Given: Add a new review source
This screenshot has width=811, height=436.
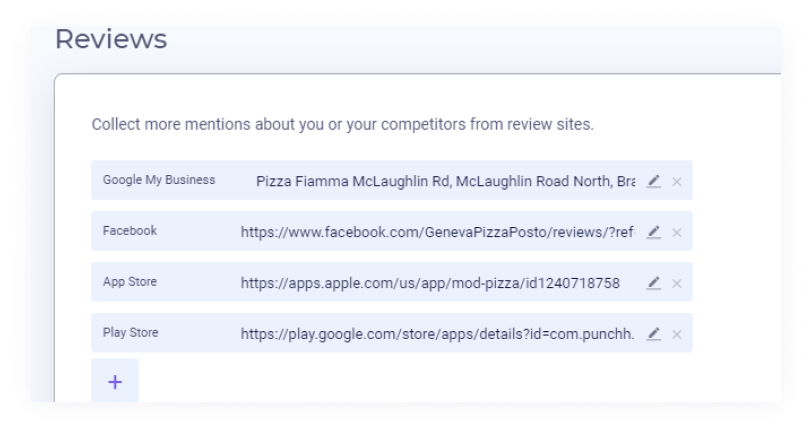Looking at the screenshot, I should [115, 382].
